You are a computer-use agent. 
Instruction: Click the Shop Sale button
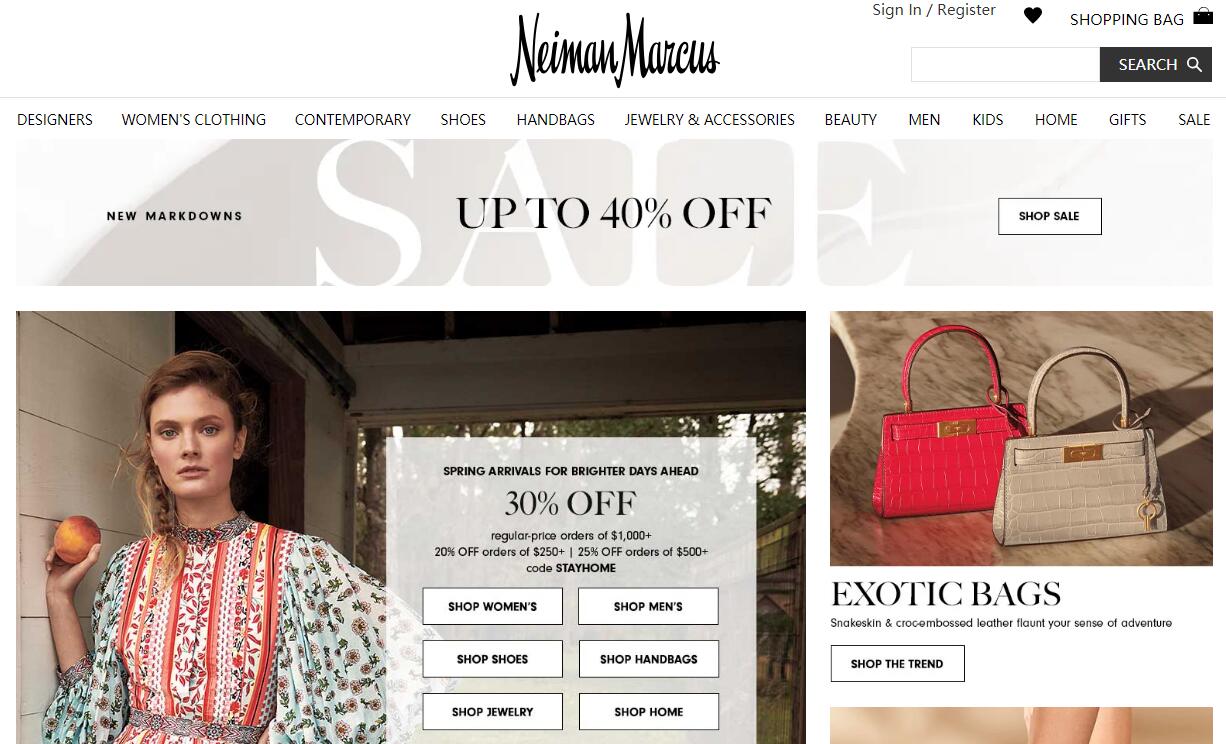coord(1049,216)
